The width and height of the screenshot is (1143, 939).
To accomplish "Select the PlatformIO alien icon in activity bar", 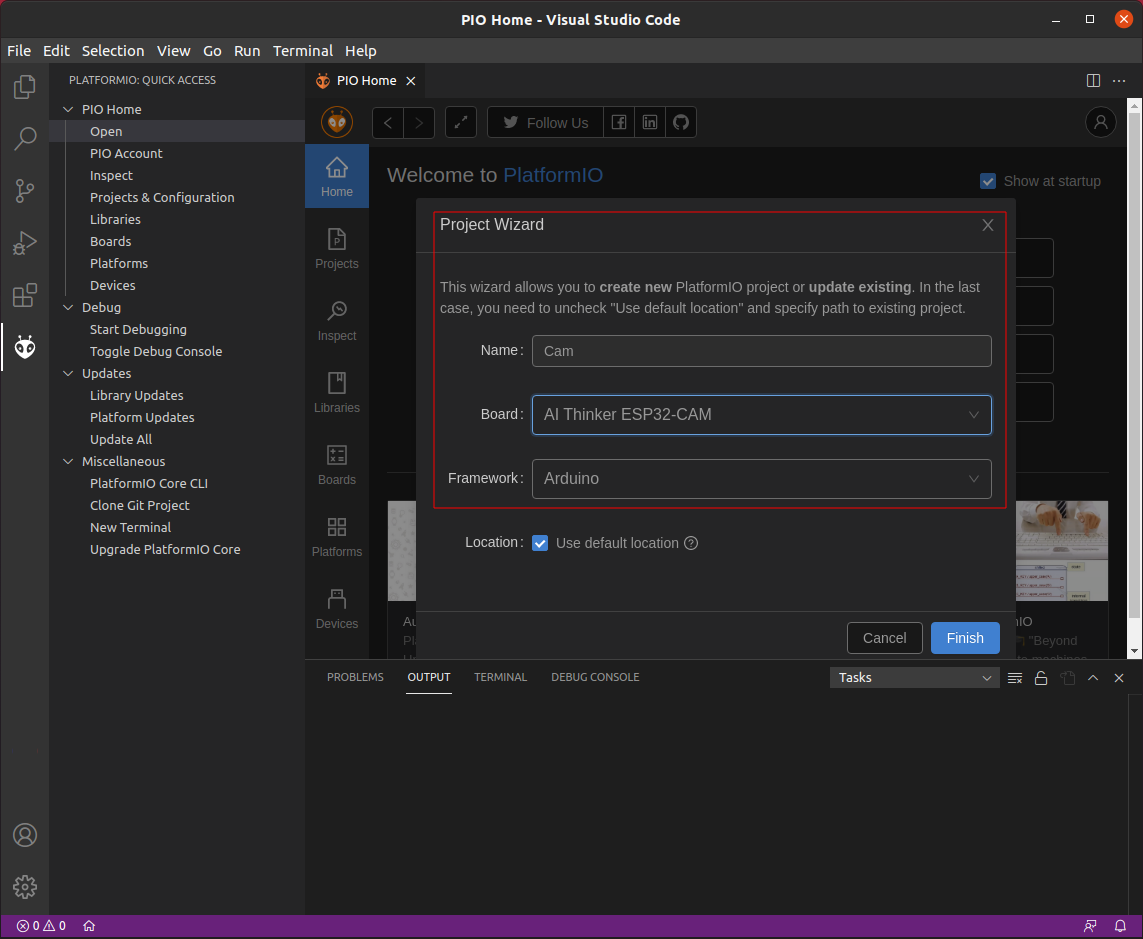I will [x=25, y=347].
